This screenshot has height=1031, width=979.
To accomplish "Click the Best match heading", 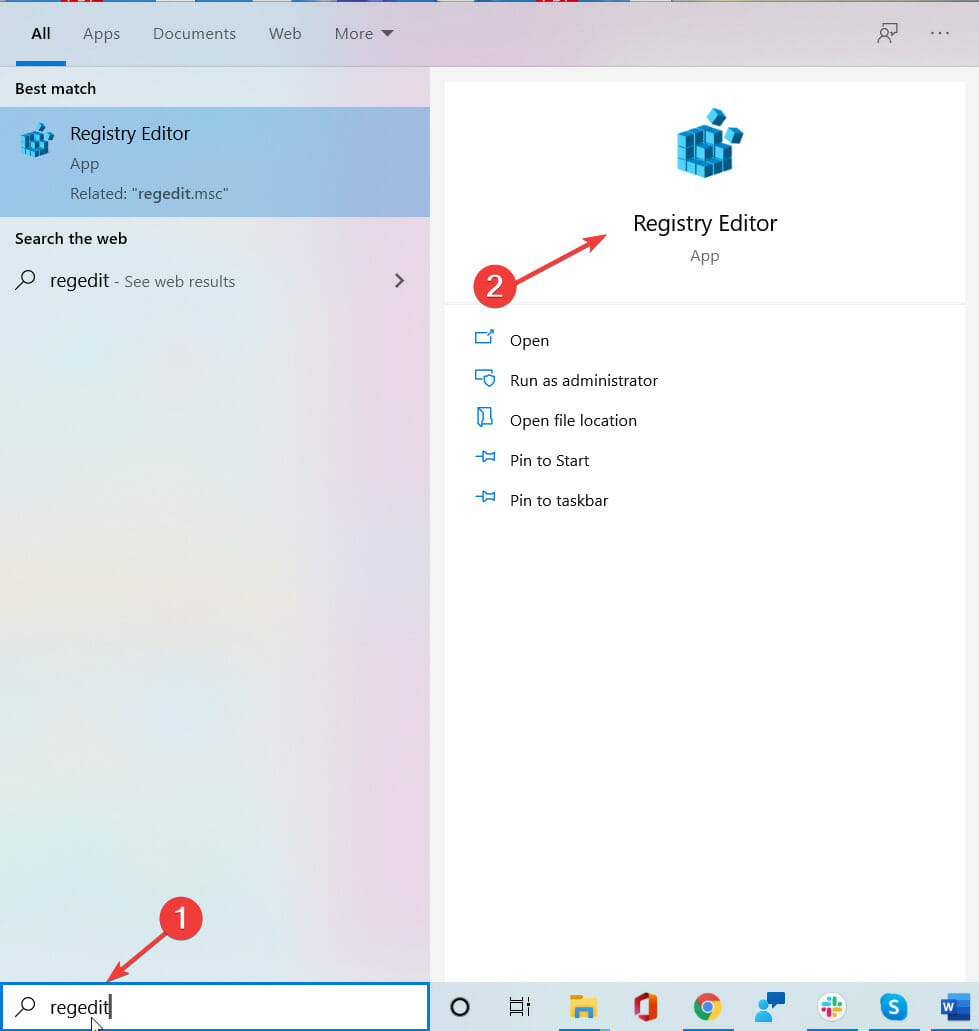I will (x=55, y=89).
